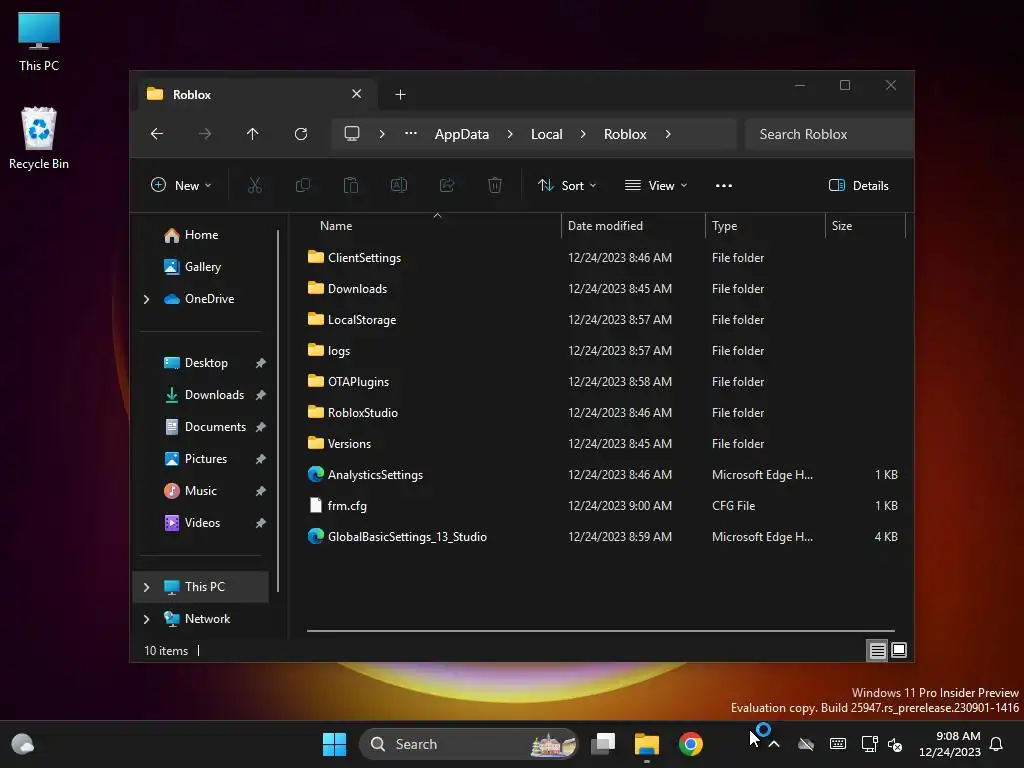The height and width of the screenshot is (768, 1024).
Task: Click the Copy icon in toolbar
Action: point(303,185)
